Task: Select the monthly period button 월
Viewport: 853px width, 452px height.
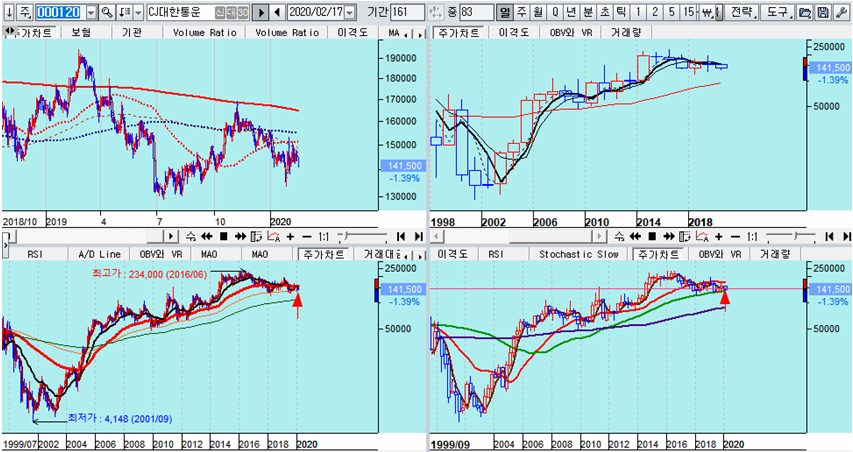Action: [538, 12]
